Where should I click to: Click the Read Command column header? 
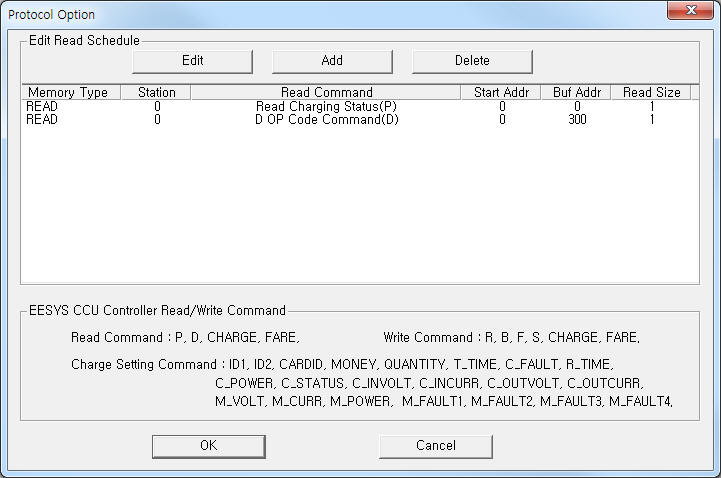tap(326, 92)
